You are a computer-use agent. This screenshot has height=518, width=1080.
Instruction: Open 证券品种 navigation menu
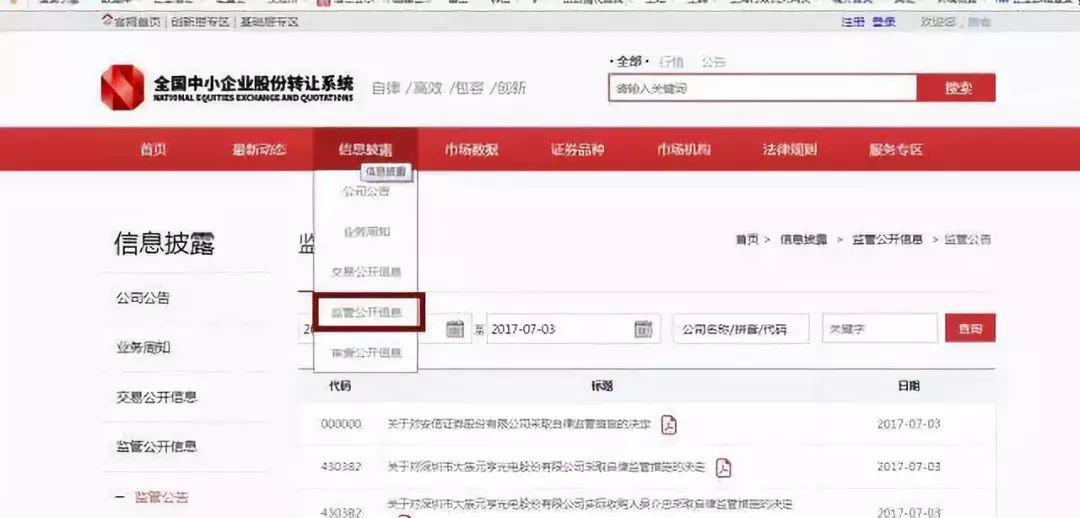click(577, 149)
